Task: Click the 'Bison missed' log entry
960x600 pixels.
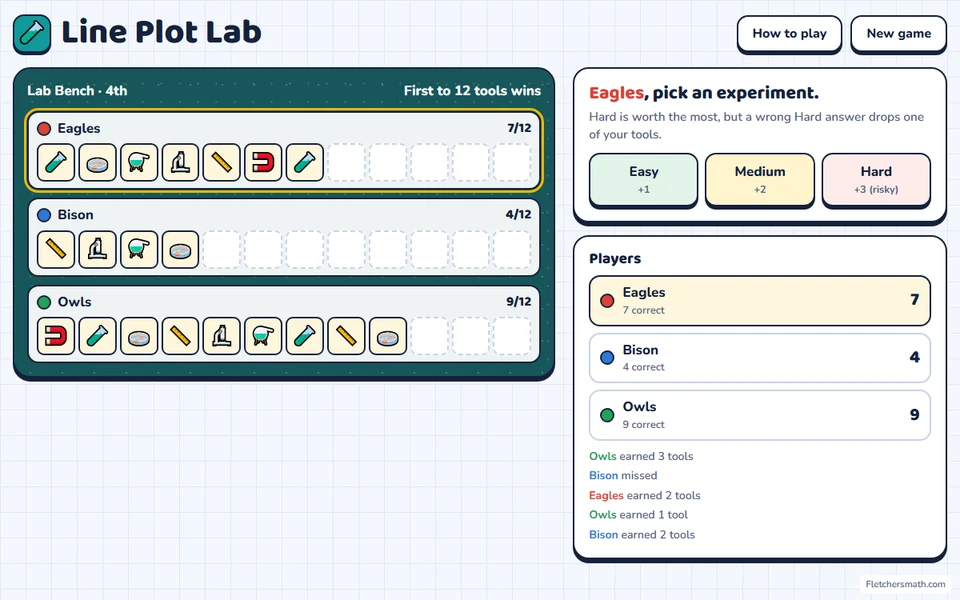Action: 623,476
